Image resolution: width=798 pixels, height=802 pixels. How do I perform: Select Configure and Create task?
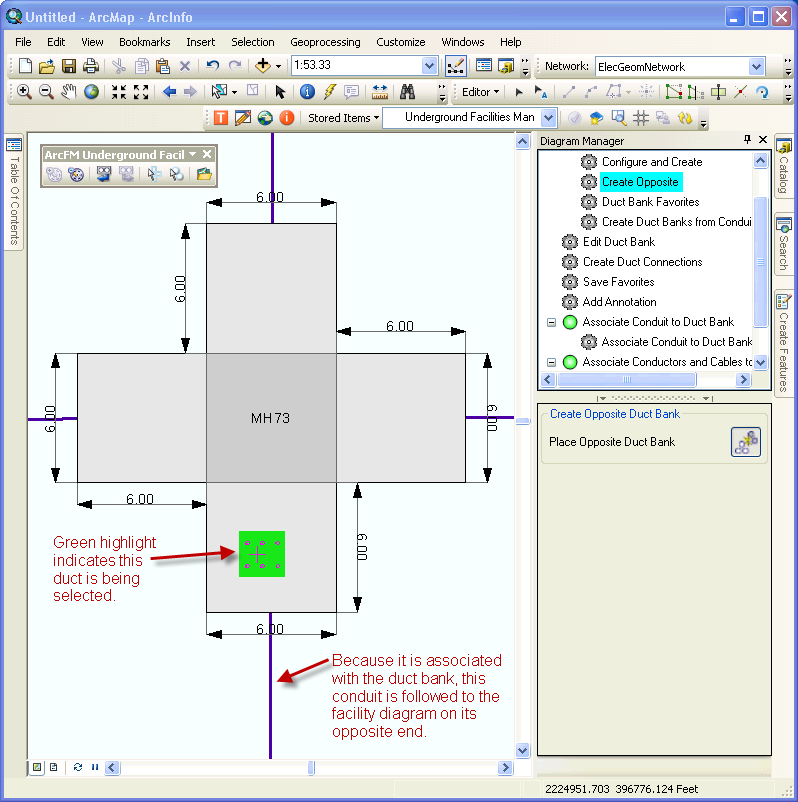tap(652, 162)
